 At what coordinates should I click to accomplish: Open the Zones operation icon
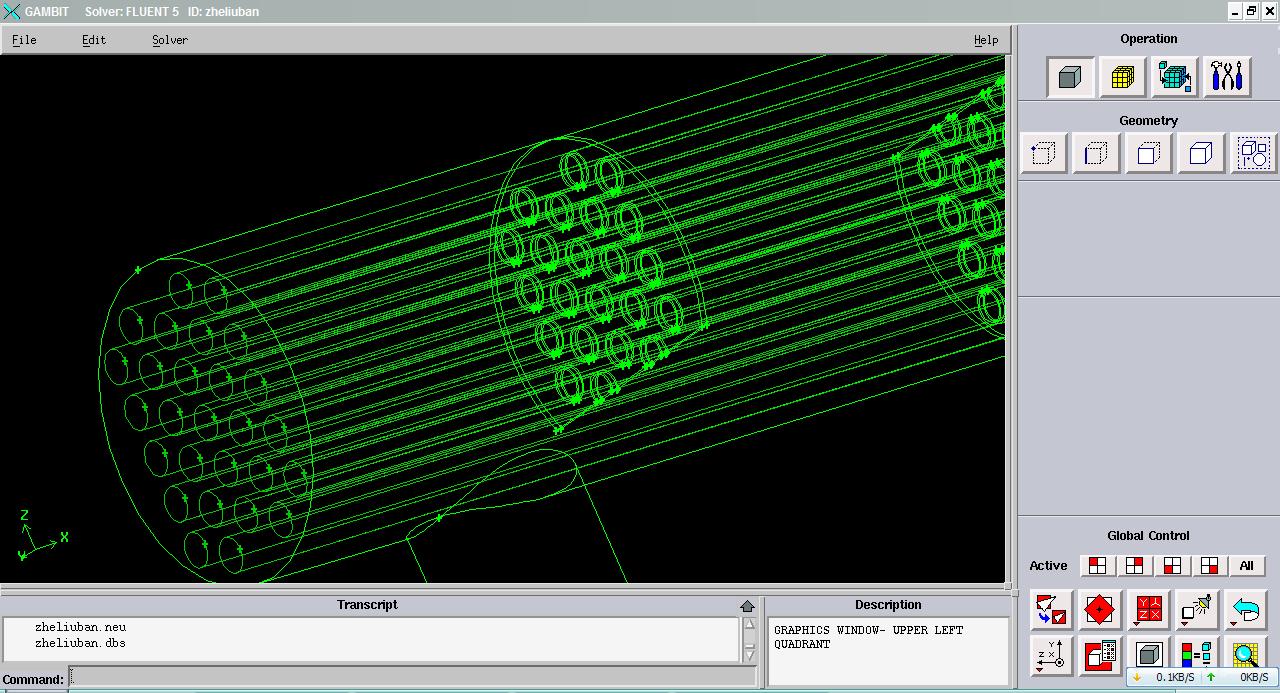point(1174,77)
